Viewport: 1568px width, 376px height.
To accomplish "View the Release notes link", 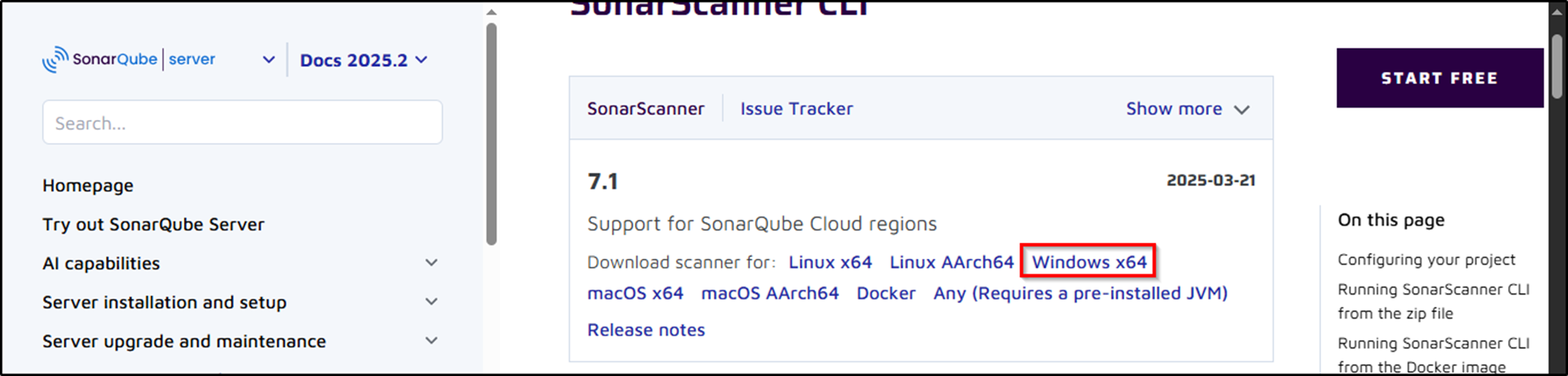I will [x=646, y=330].
